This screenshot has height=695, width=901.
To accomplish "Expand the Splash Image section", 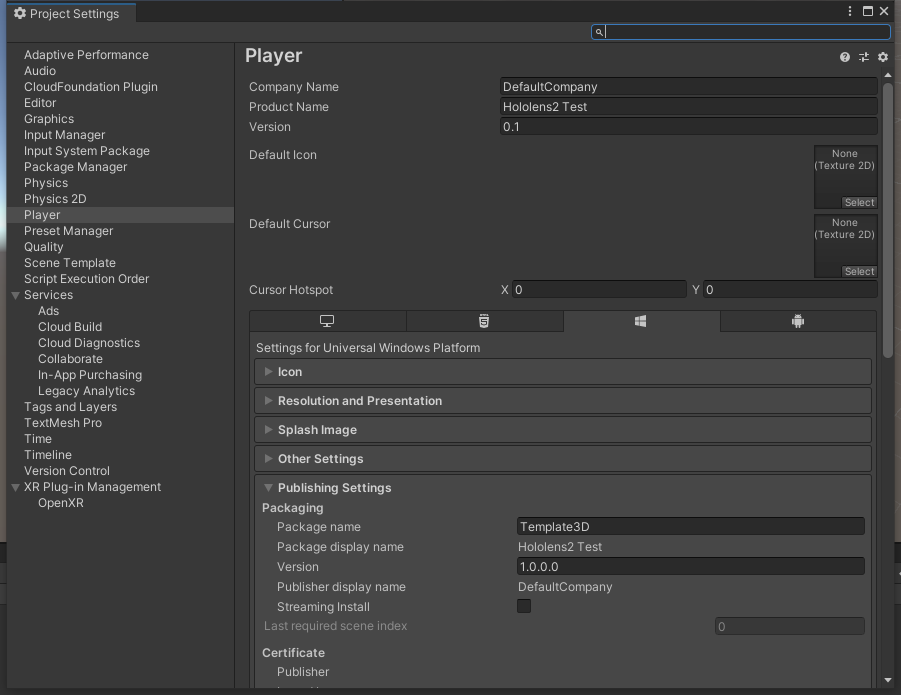I will point(563,430).
